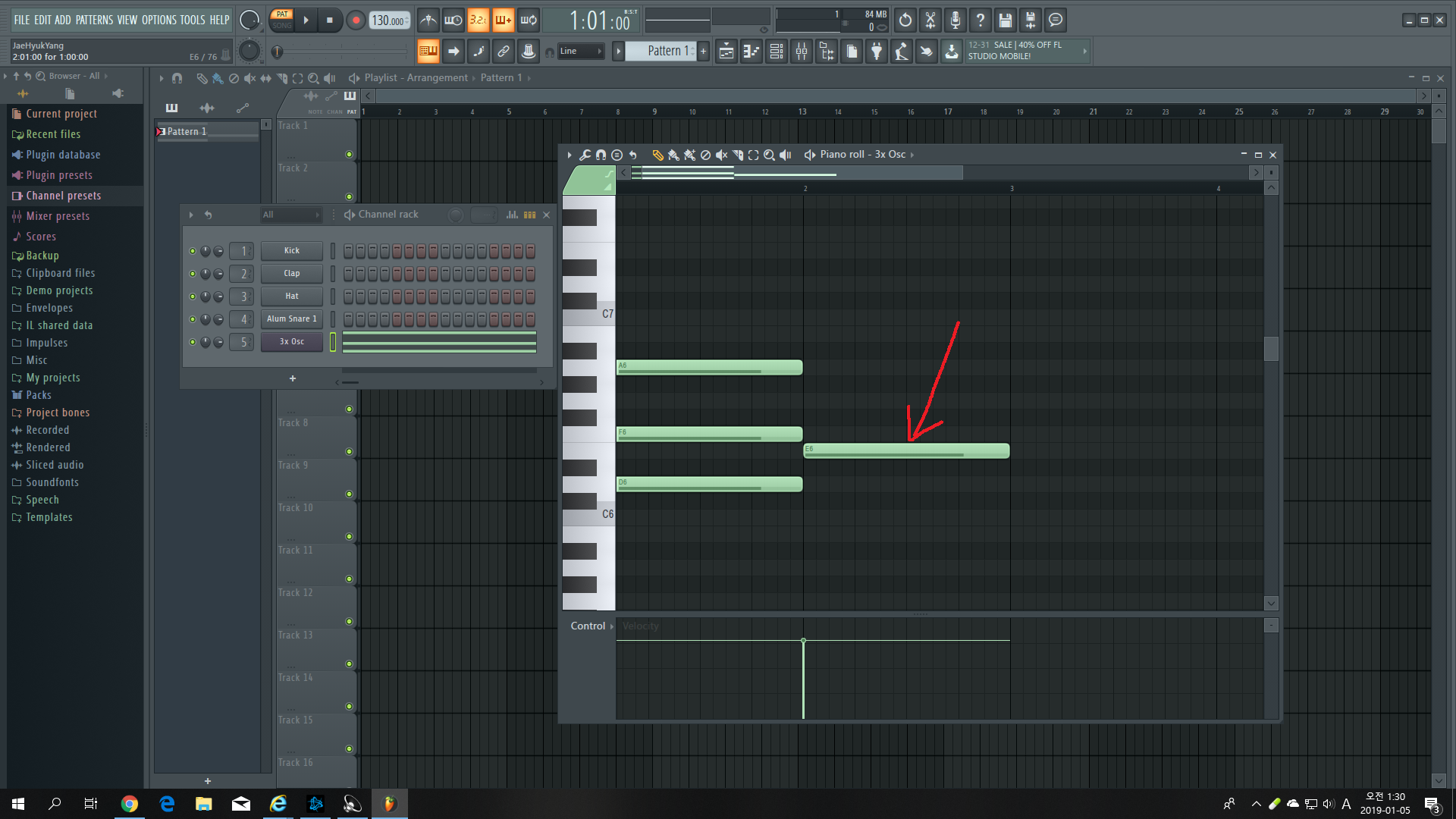Expand Plugin database in Browser

point(63,155)
